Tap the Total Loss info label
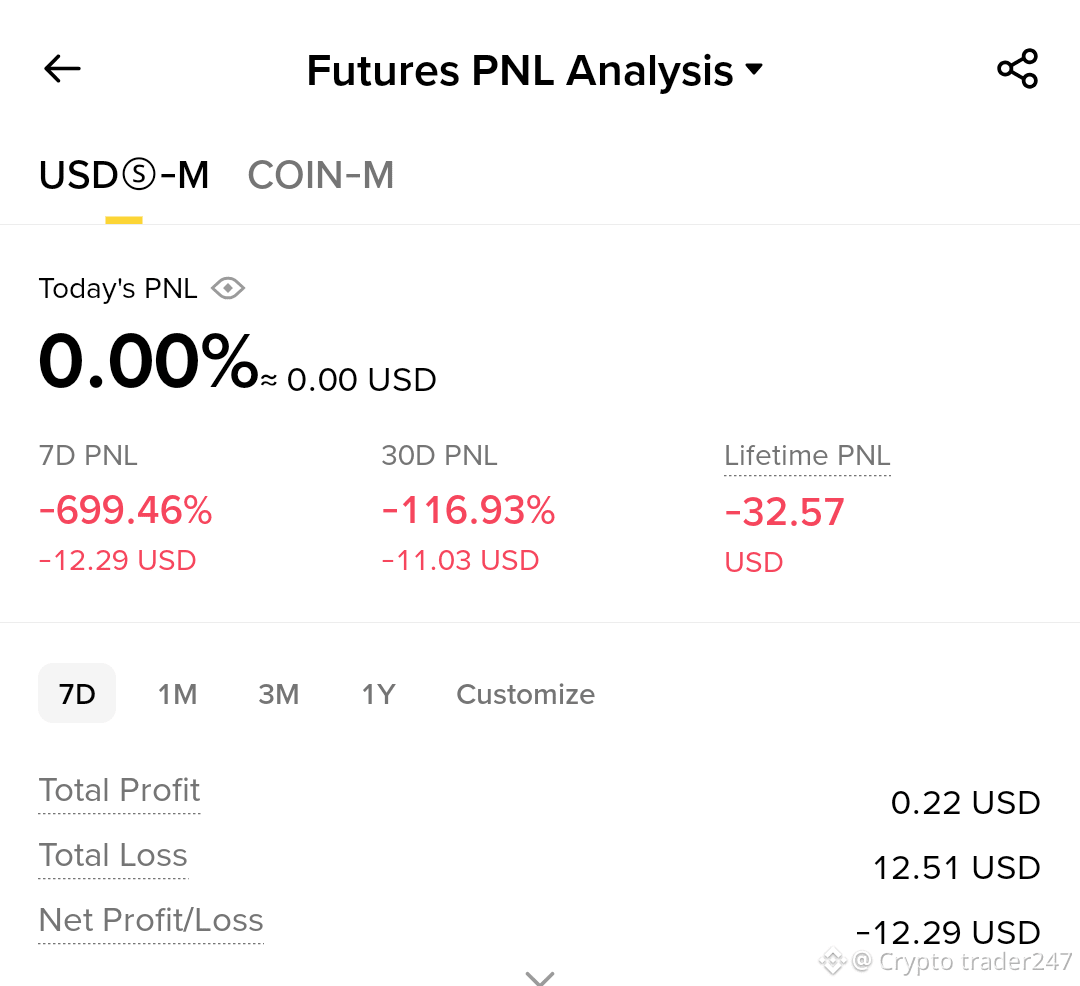This screenshot has width=1080, height=986. coord(113,856)
